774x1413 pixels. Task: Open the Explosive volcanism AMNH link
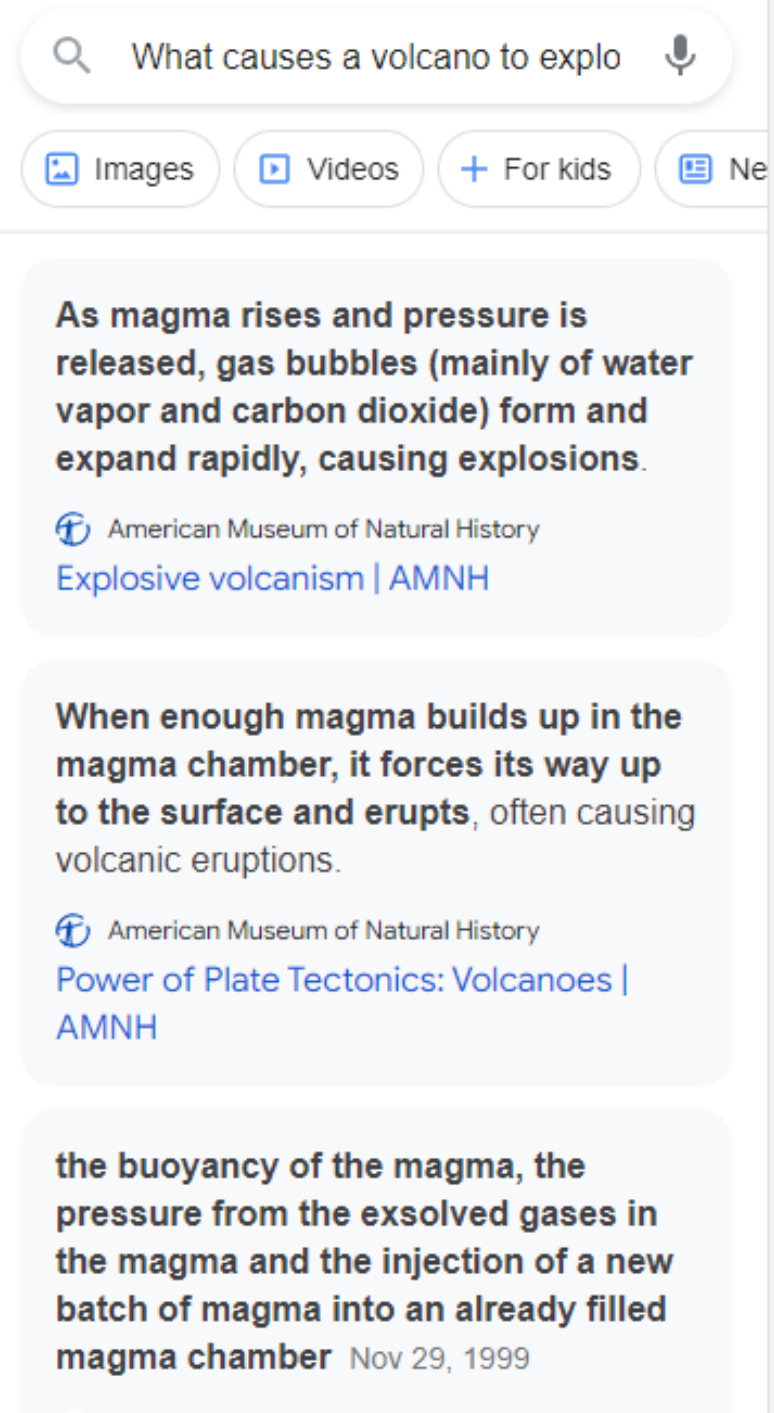[x=272, y=578]
